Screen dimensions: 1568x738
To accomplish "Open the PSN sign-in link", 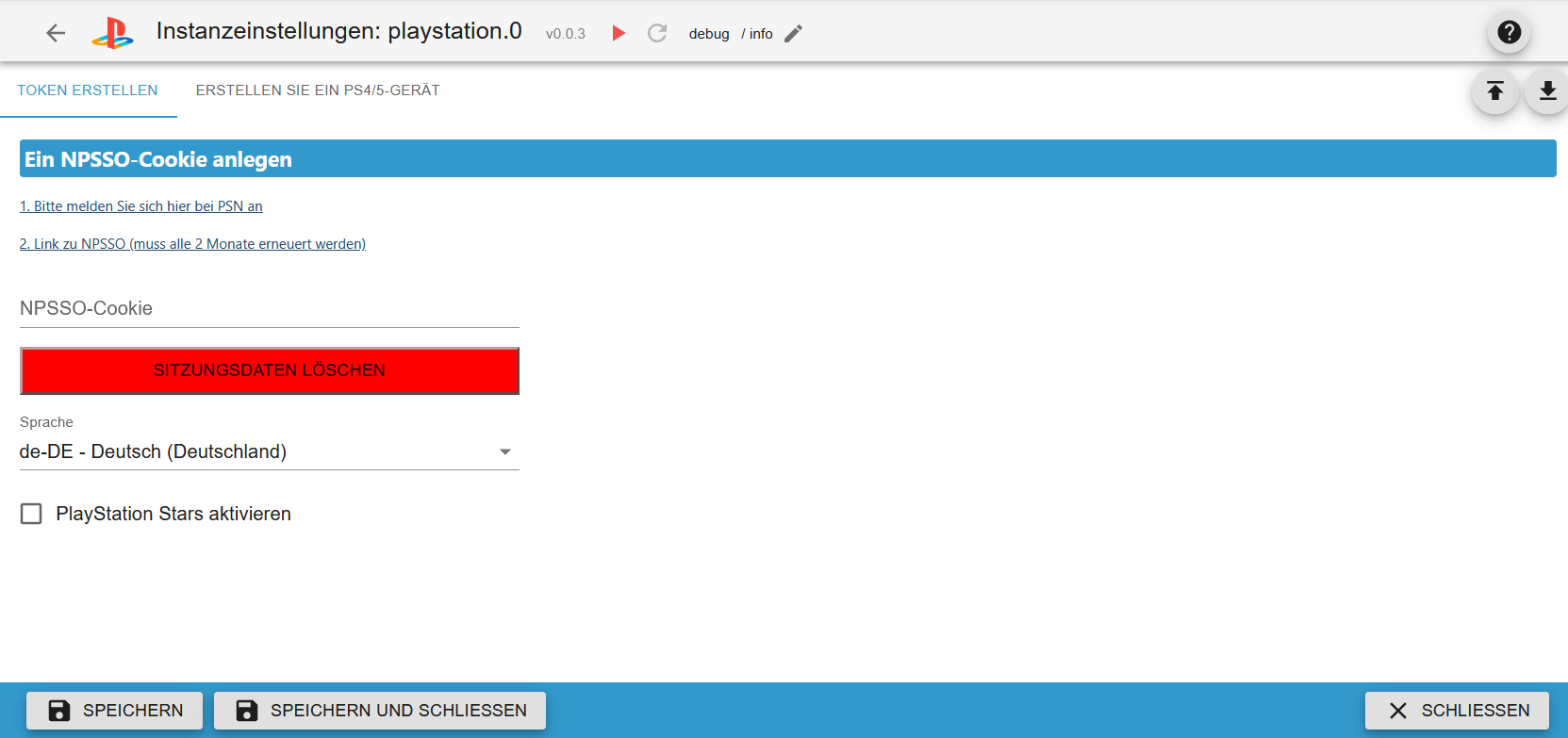I will (x=141, y=206).
